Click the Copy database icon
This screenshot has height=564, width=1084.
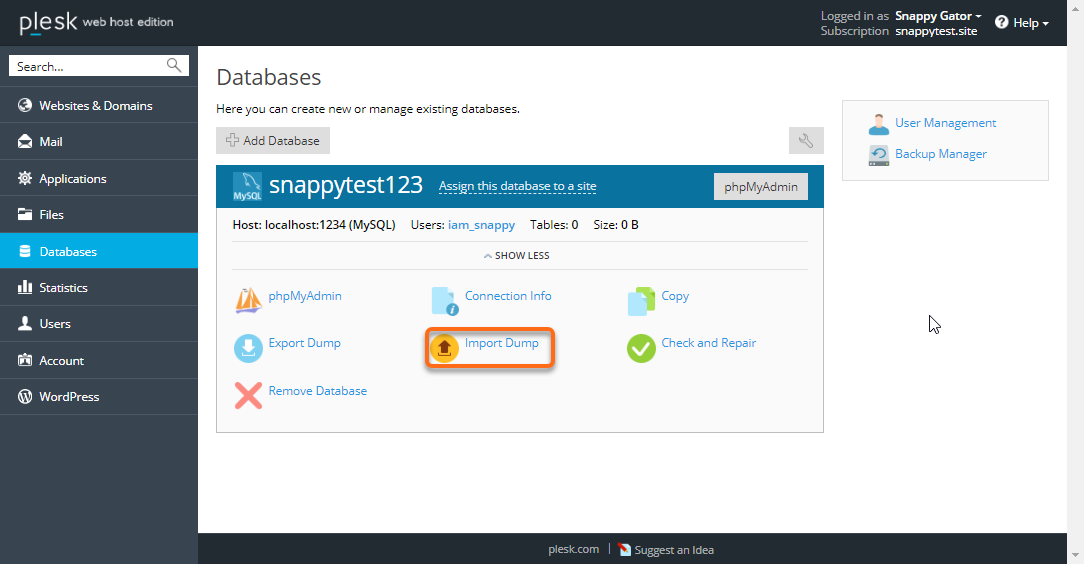[641, 301]
